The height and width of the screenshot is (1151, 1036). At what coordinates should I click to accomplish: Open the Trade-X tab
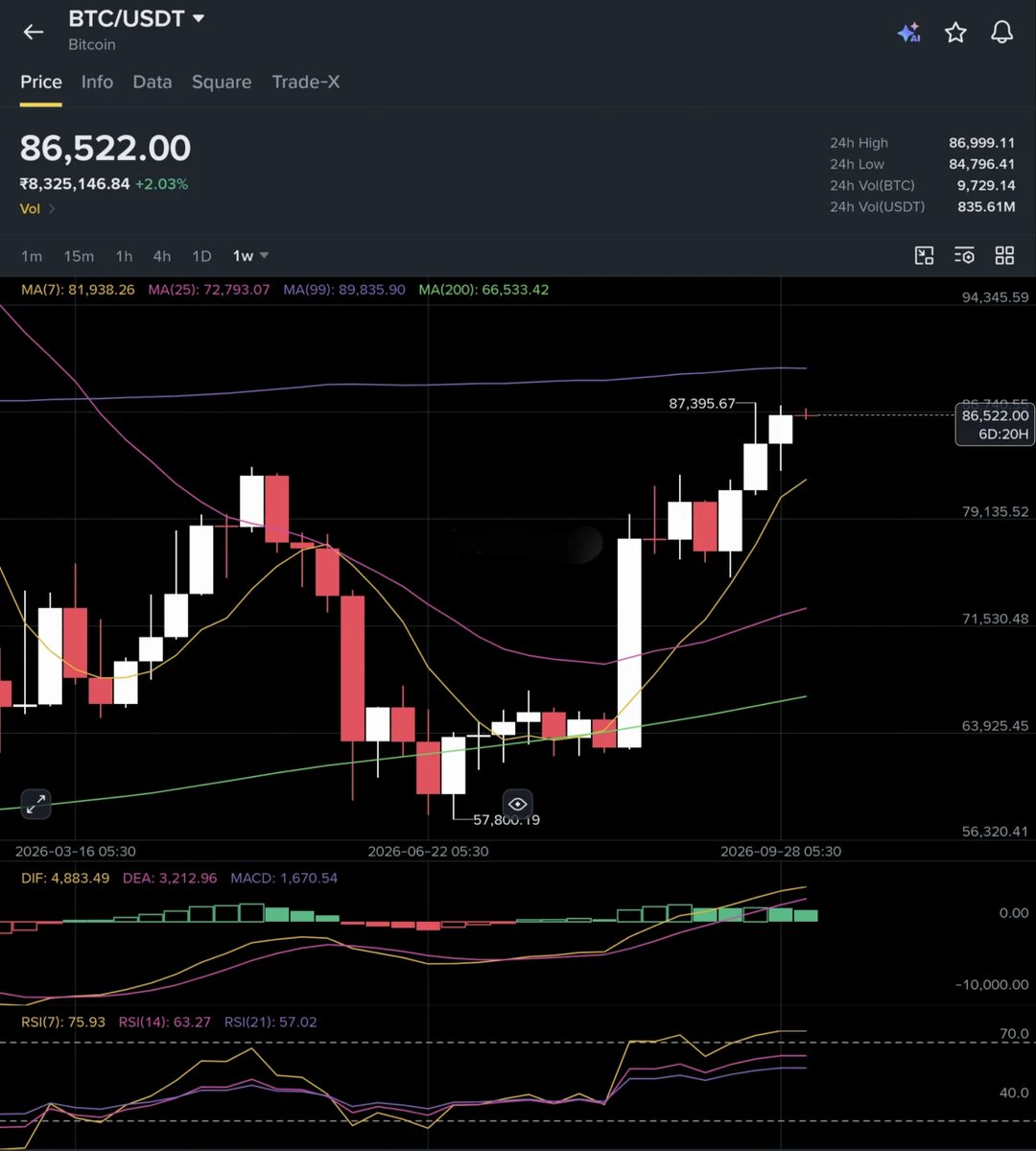[x=306, y=82]
